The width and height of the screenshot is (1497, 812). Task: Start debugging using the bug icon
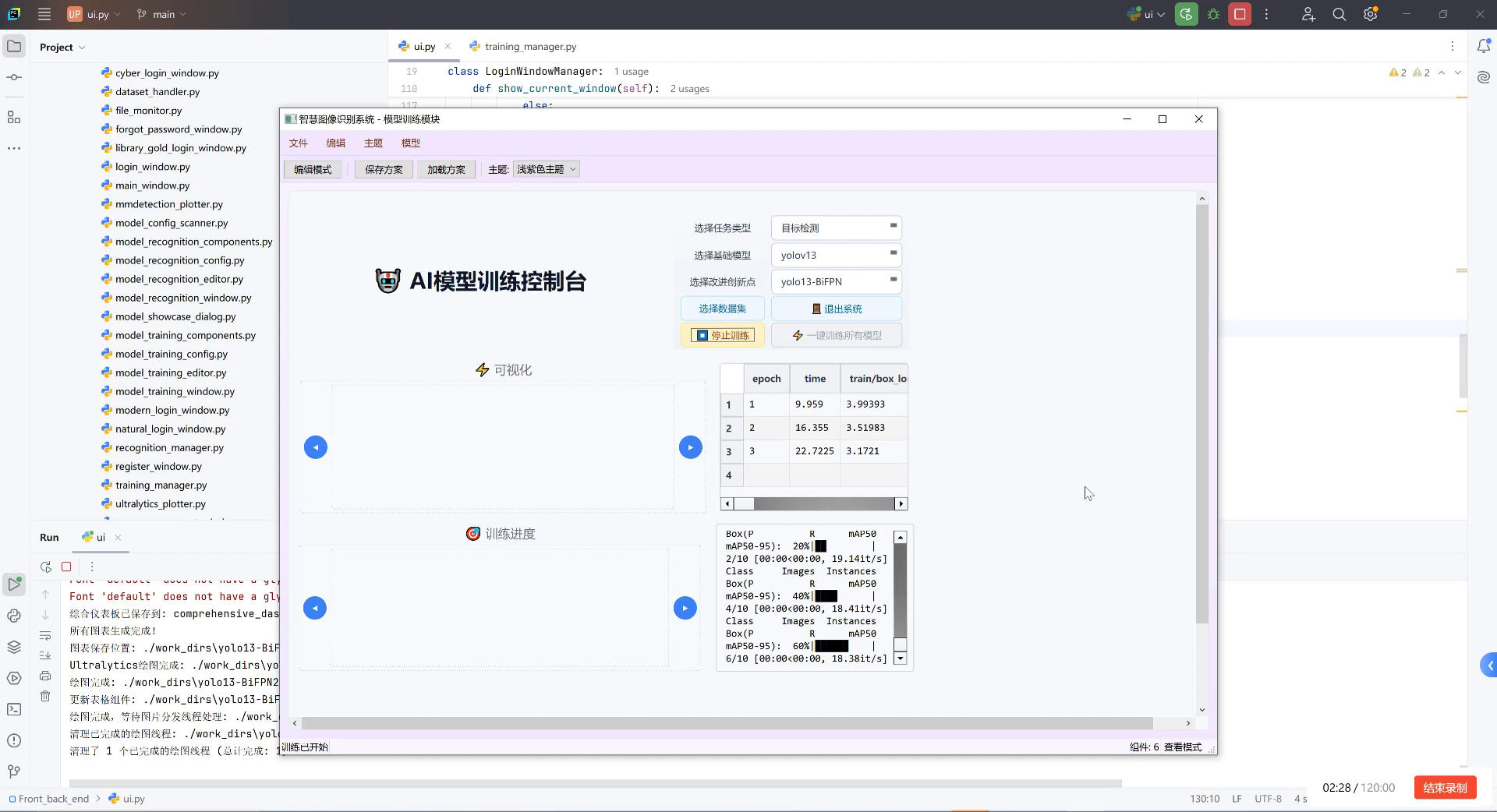pyautogui.click(x=1213, y=14)
